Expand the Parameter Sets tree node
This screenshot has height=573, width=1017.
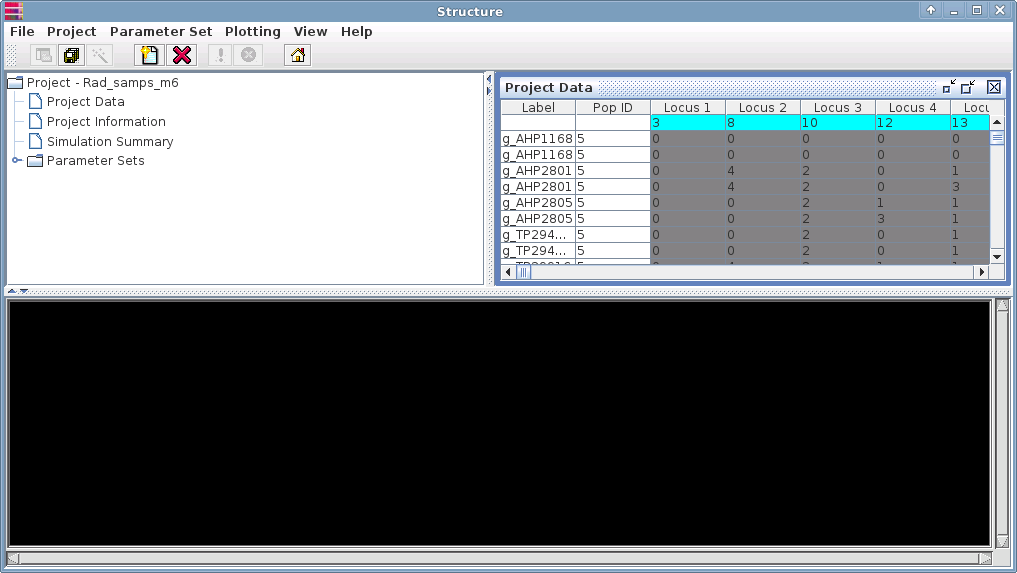pyautogui.click(x=17, y=161)
